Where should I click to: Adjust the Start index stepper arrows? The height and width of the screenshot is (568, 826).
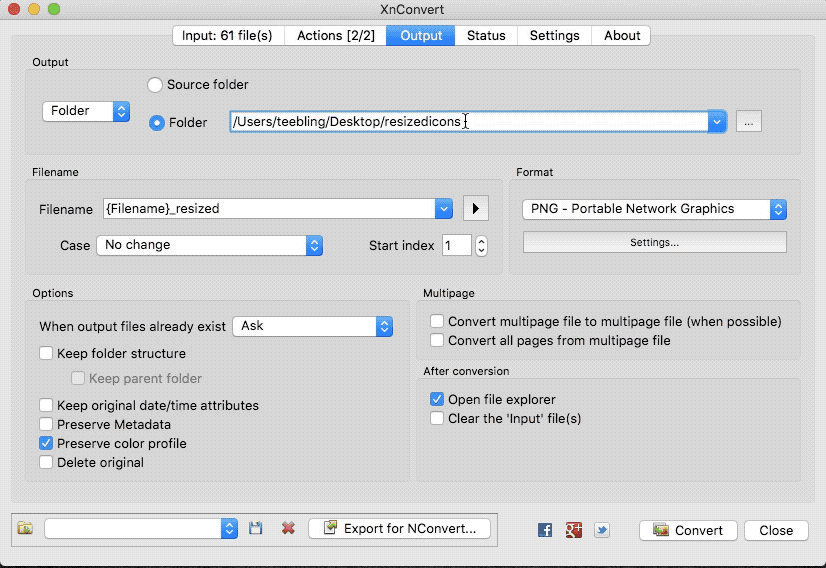point(481,246)
